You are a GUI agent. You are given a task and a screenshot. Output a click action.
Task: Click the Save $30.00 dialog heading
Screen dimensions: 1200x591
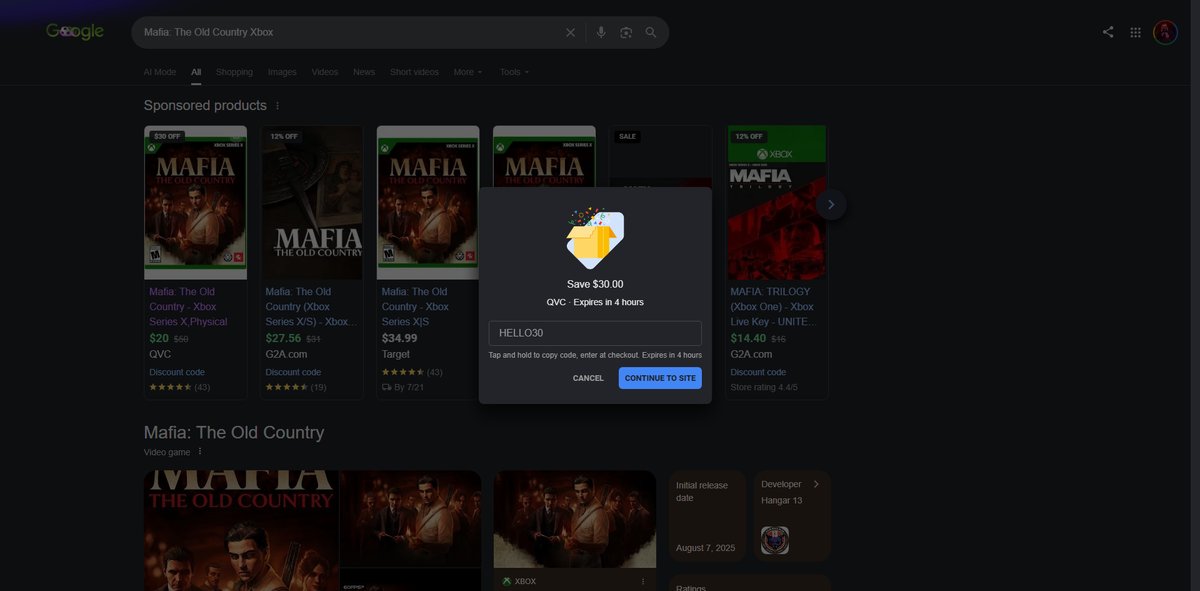coord(595,284)
